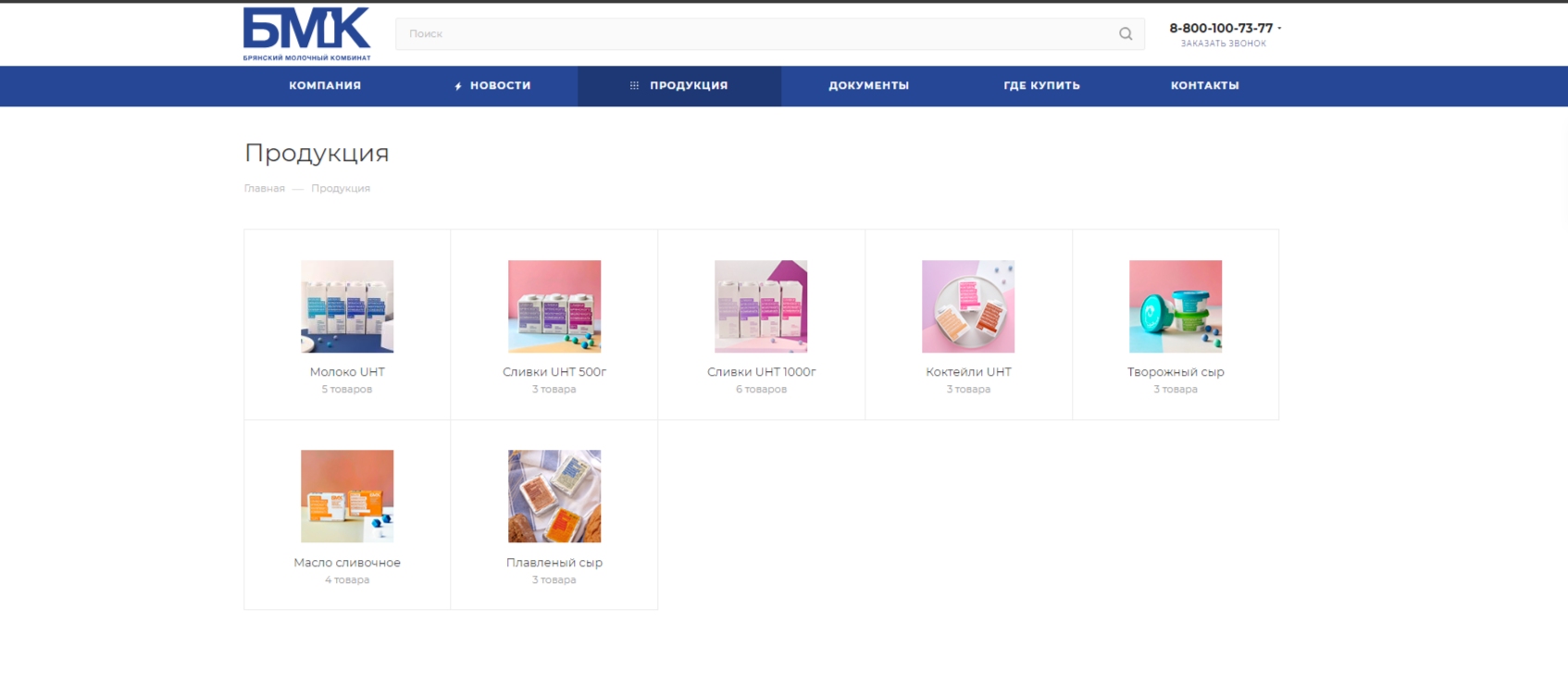Open the Сливки UHT 500г thumbnail image
The image size is (1568, 696).
[x=554, y=306]
